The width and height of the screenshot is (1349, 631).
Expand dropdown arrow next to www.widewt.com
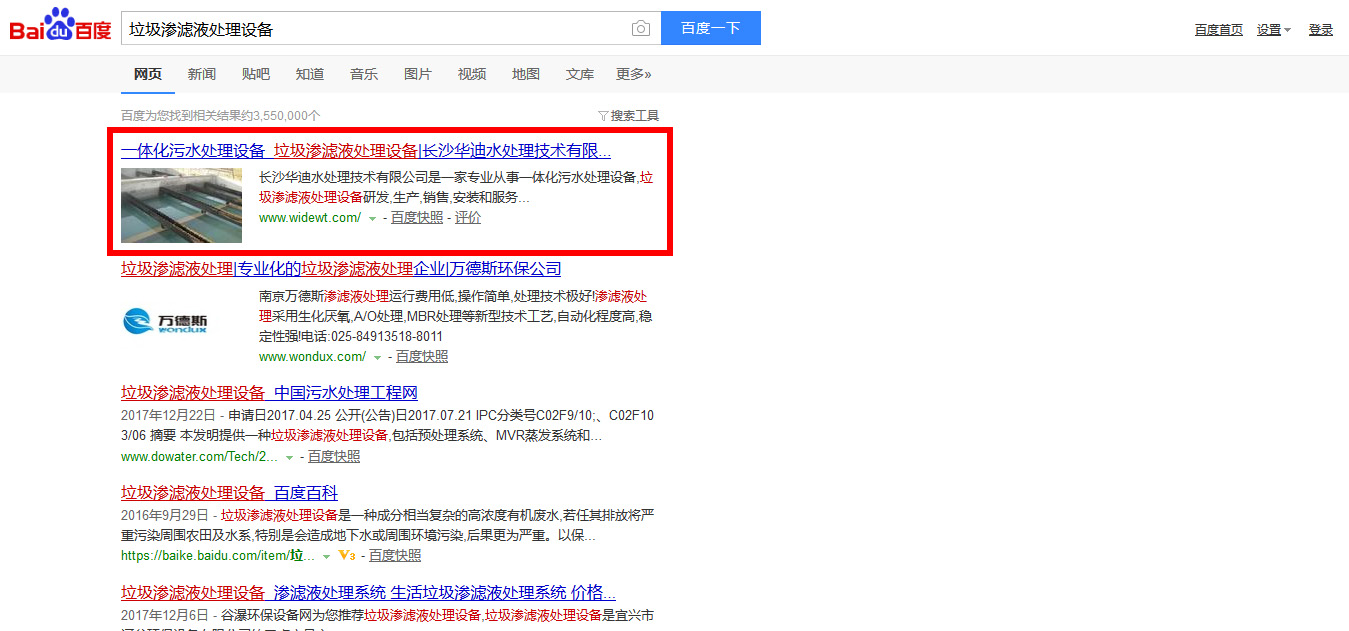click(372, 218)
